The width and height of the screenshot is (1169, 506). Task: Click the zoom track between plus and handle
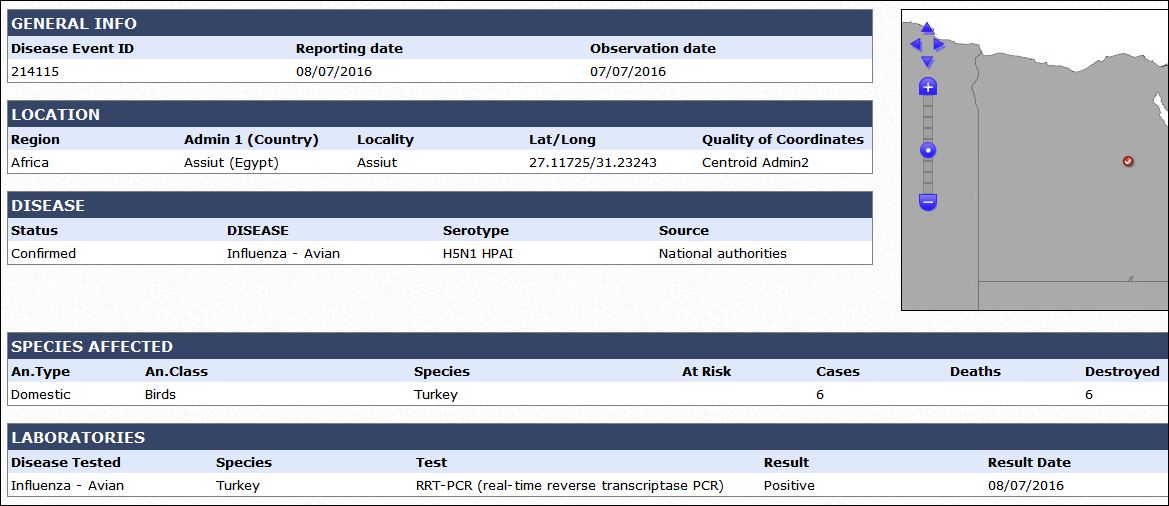(927, 119)
